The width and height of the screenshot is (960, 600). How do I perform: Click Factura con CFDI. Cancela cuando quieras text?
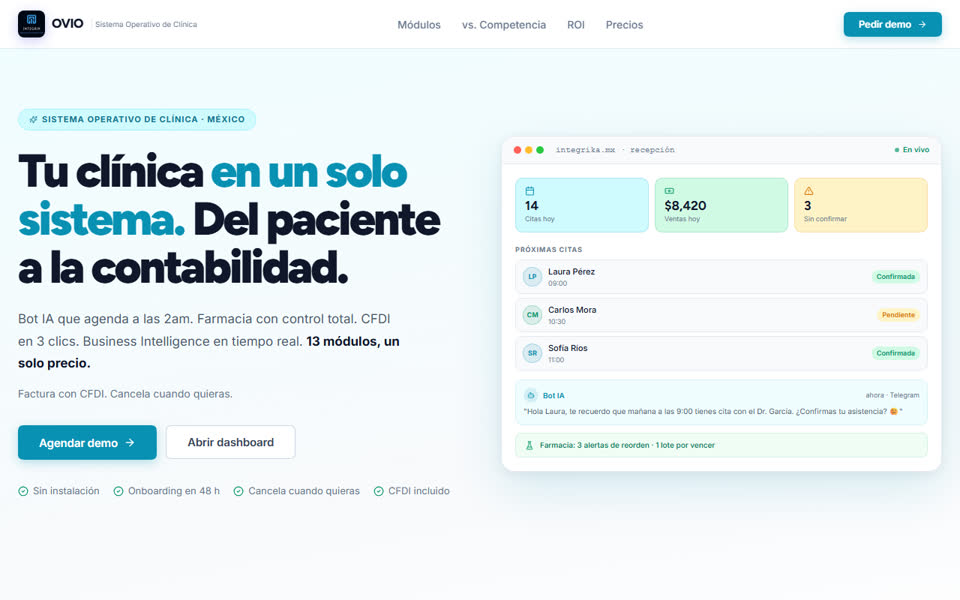tap(125, 394)
